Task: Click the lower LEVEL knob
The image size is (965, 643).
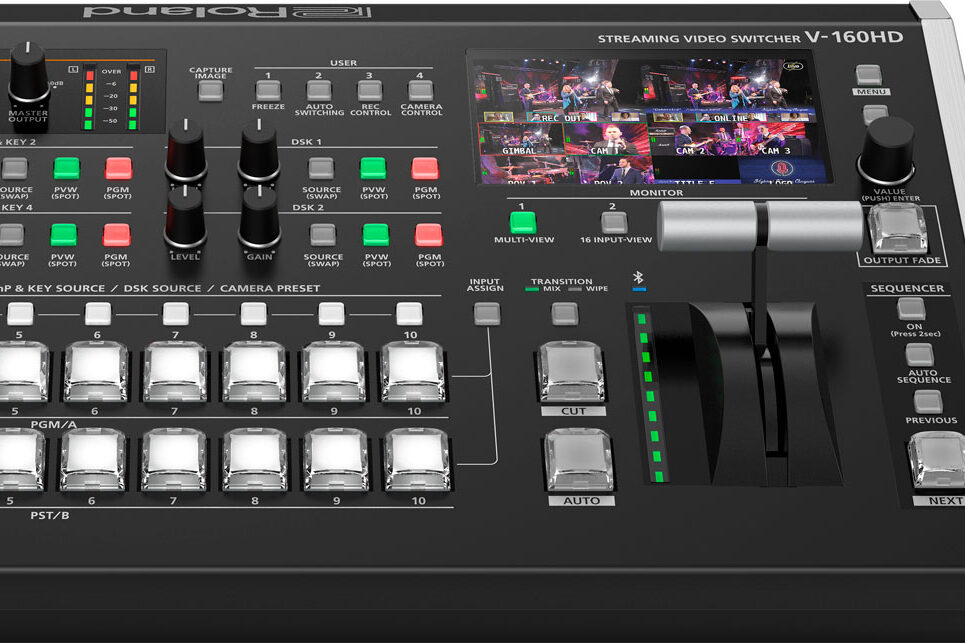Action: coord(185,218)
